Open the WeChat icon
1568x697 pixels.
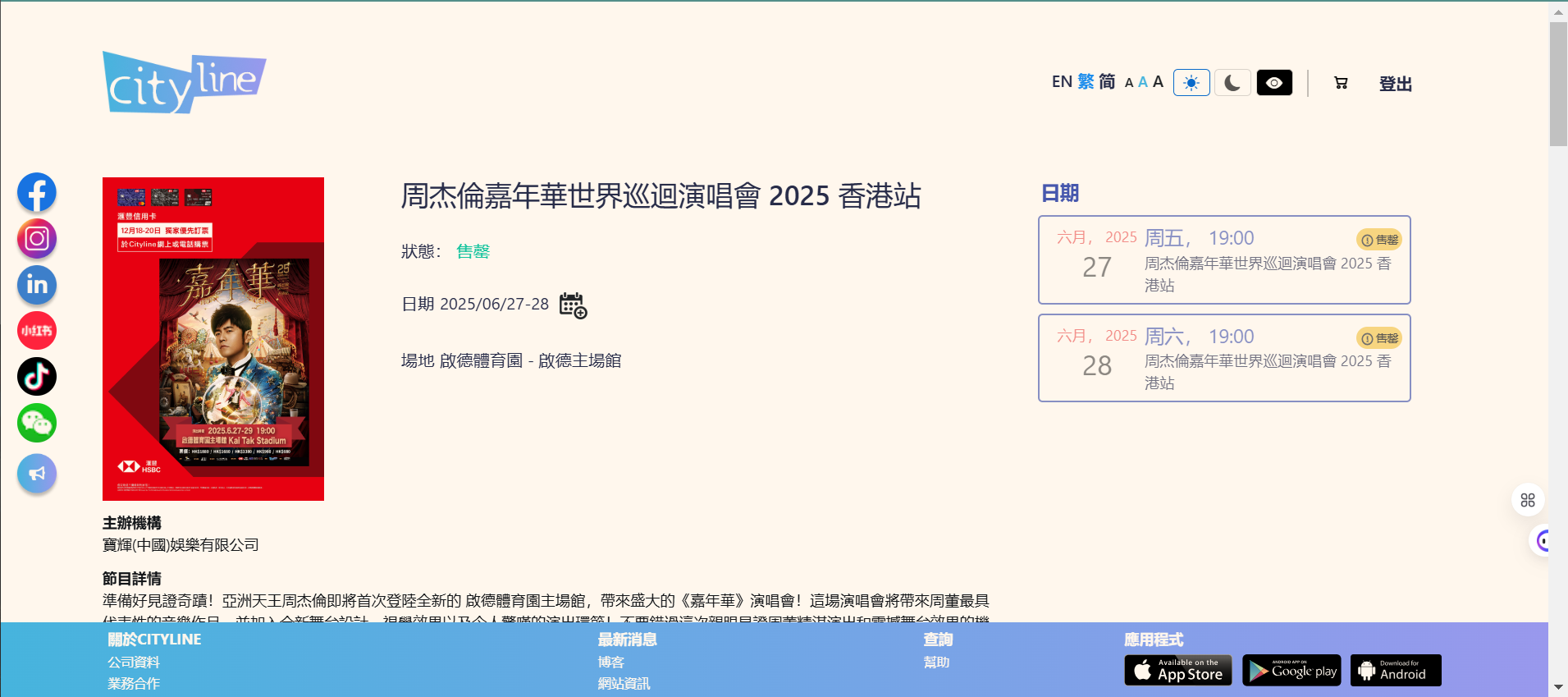coord(37,423)
